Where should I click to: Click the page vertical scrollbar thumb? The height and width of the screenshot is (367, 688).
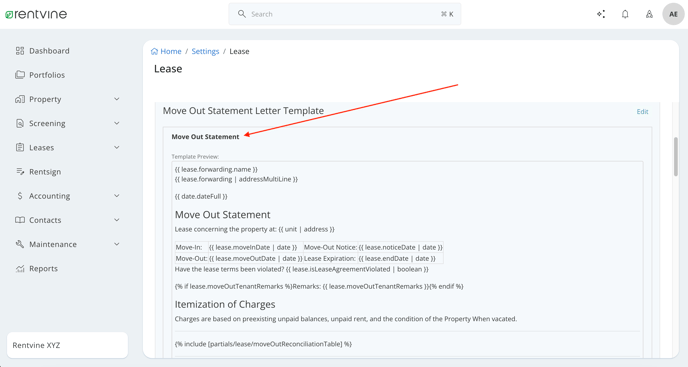click(x=676, y=157)
